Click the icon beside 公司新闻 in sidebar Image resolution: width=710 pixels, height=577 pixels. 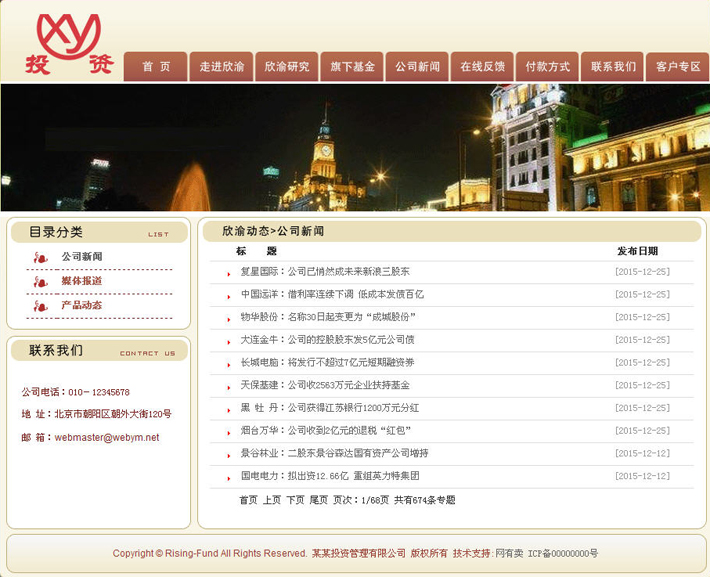point(41,258)
